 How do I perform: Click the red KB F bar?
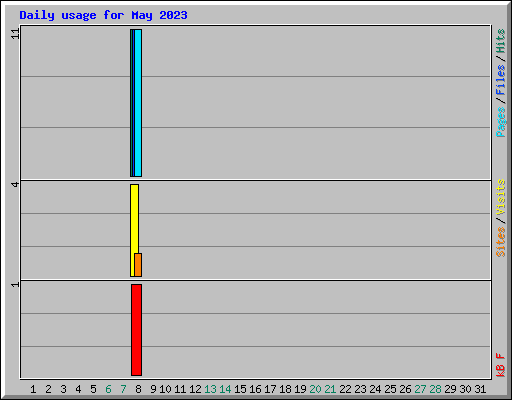136,330
